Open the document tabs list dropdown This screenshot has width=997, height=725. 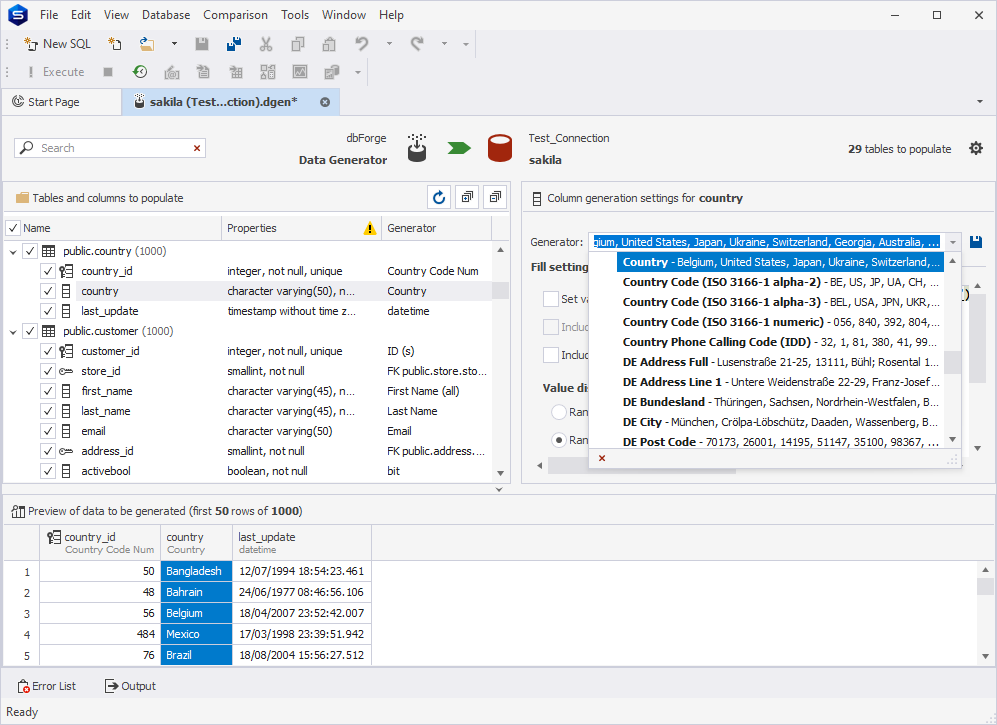pyautogui.click(x=980, y=102)
